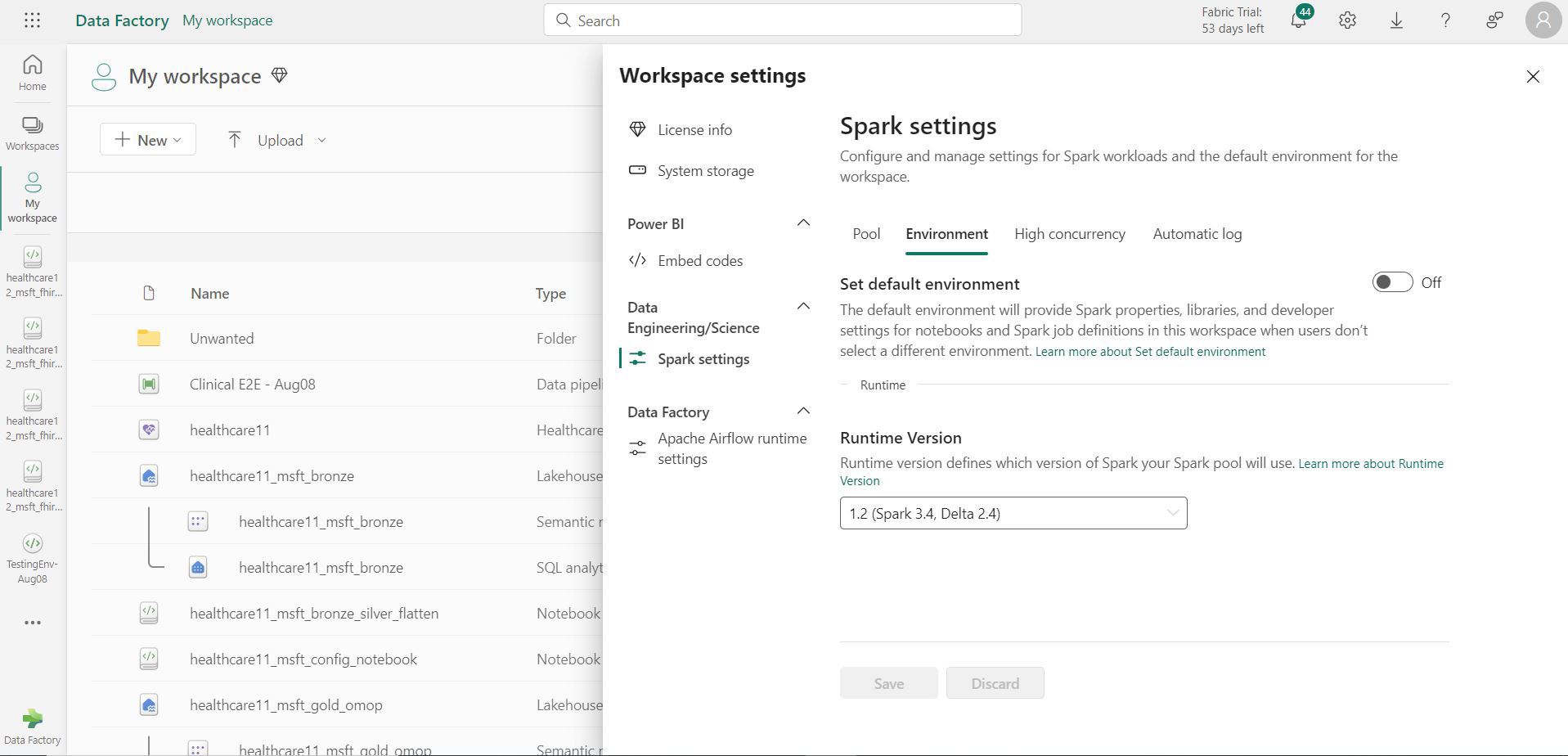The image size is (1568, 756).
Task: Click the Discard button
Action: coord(995,683)
